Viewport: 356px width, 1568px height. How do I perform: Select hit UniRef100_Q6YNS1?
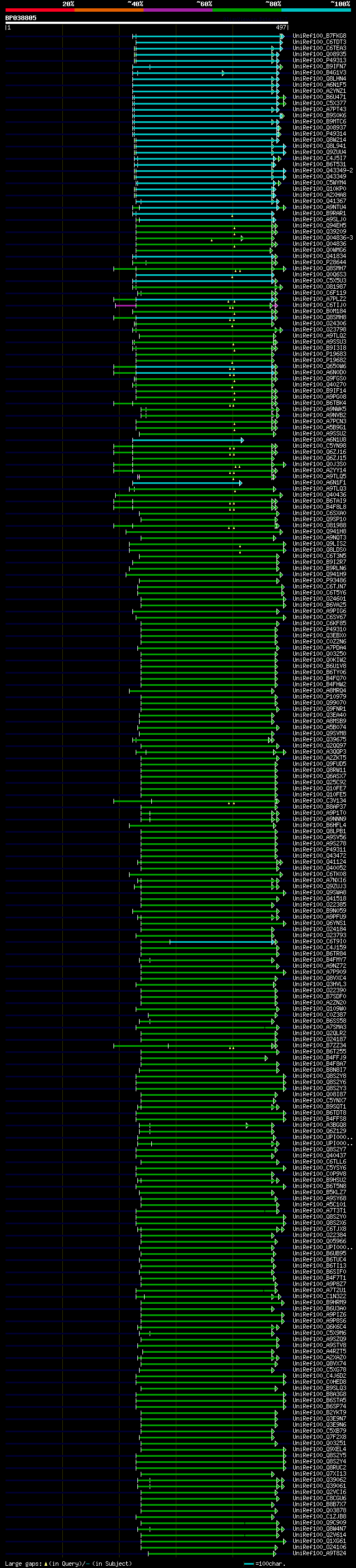pos(319,923)
